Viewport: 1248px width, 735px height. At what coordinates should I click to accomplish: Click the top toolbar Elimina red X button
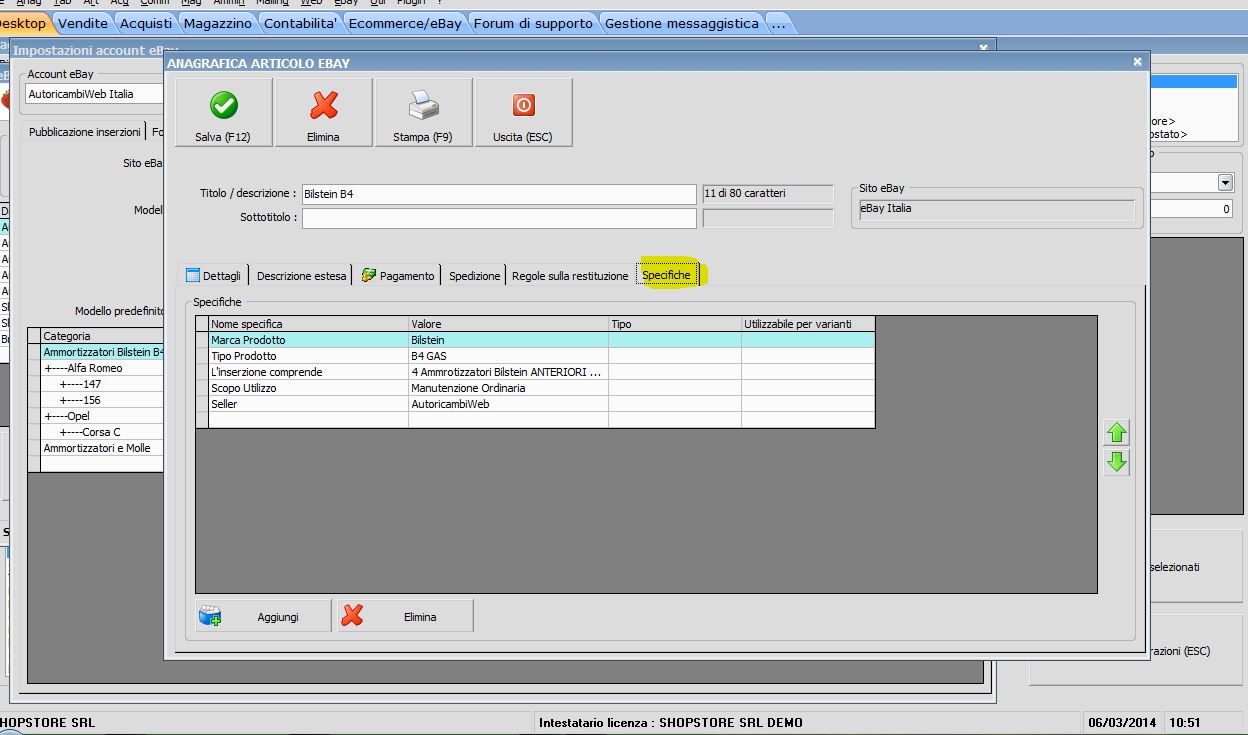point(323,113)
